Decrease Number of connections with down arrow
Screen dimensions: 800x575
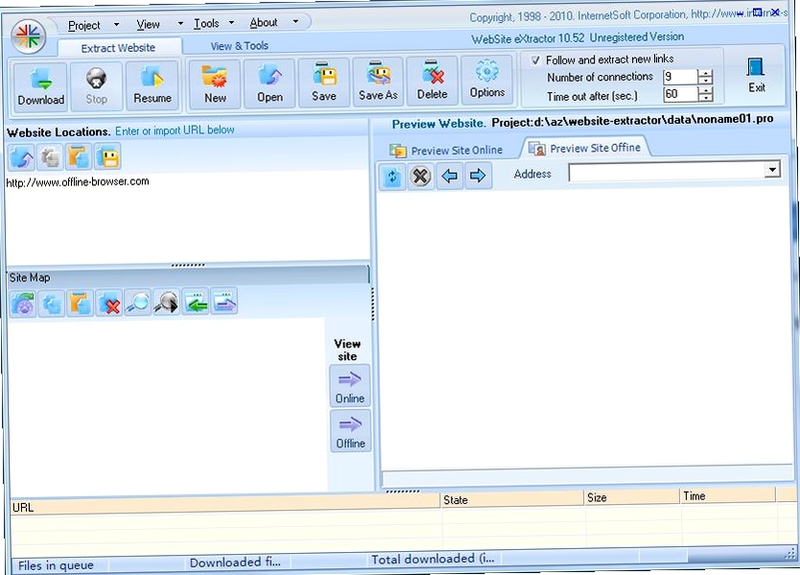(705, 81)
